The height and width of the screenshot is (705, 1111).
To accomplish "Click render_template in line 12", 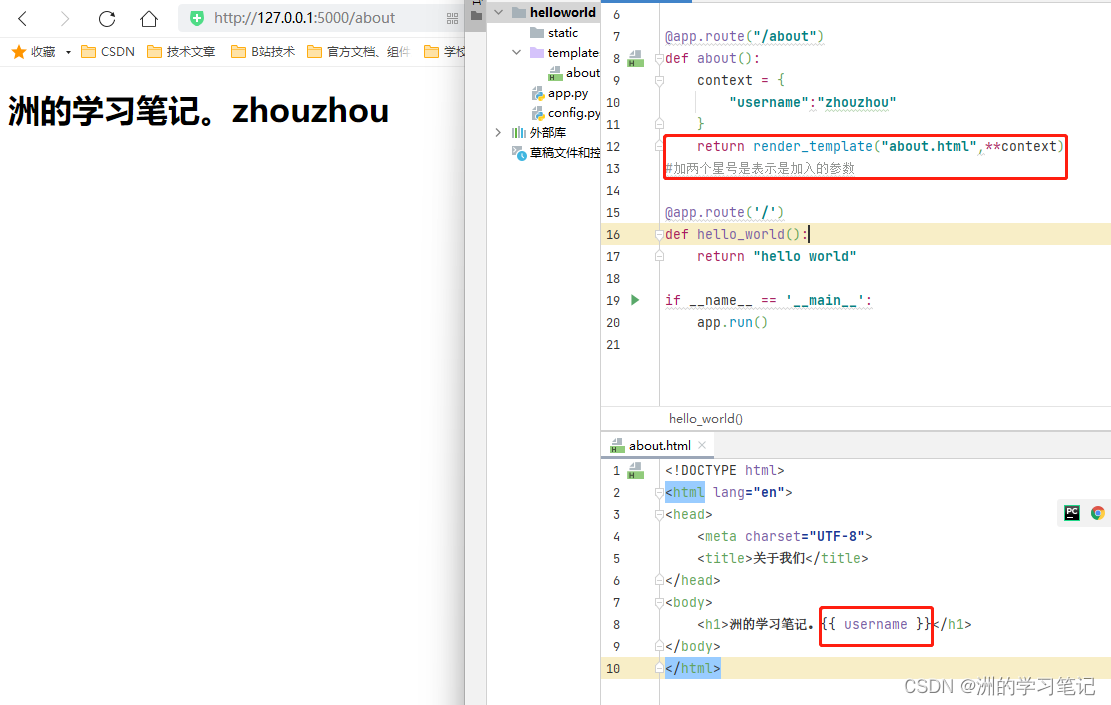I will 813,146.
